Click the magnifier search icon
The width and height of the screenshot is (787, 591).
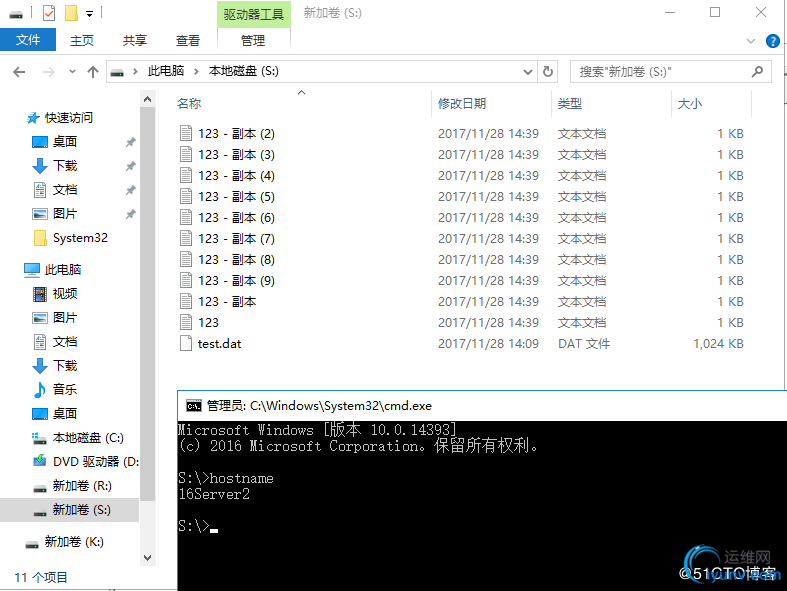point(757,72)
